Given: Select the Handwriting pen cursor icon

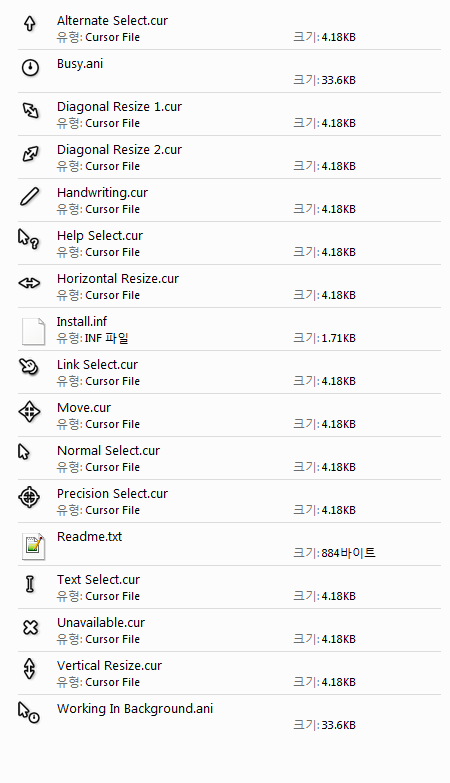Looking at the screenshot, I should 29,196.
